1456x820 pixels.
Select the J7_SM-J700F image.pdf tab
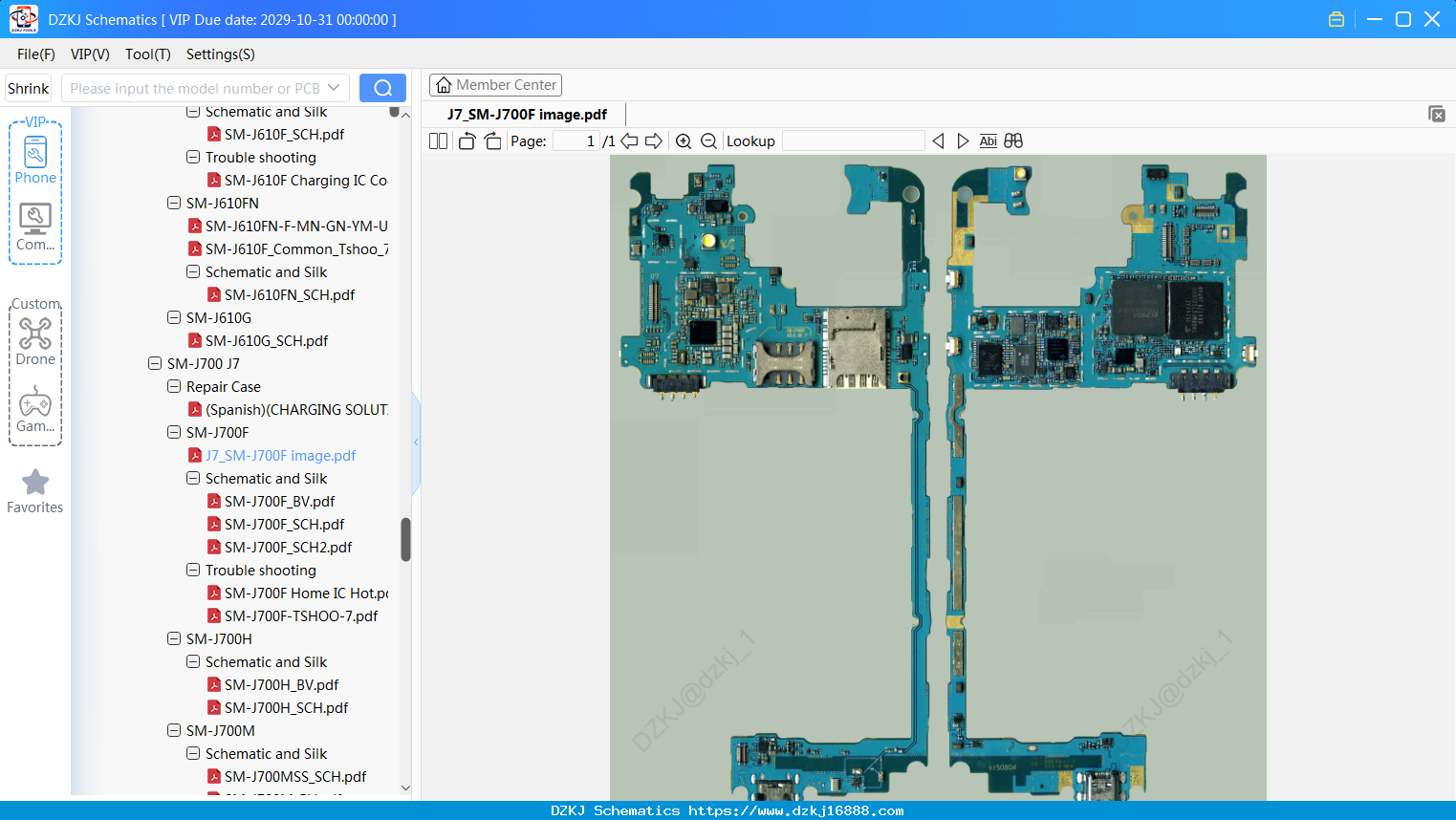click(527, 115)
